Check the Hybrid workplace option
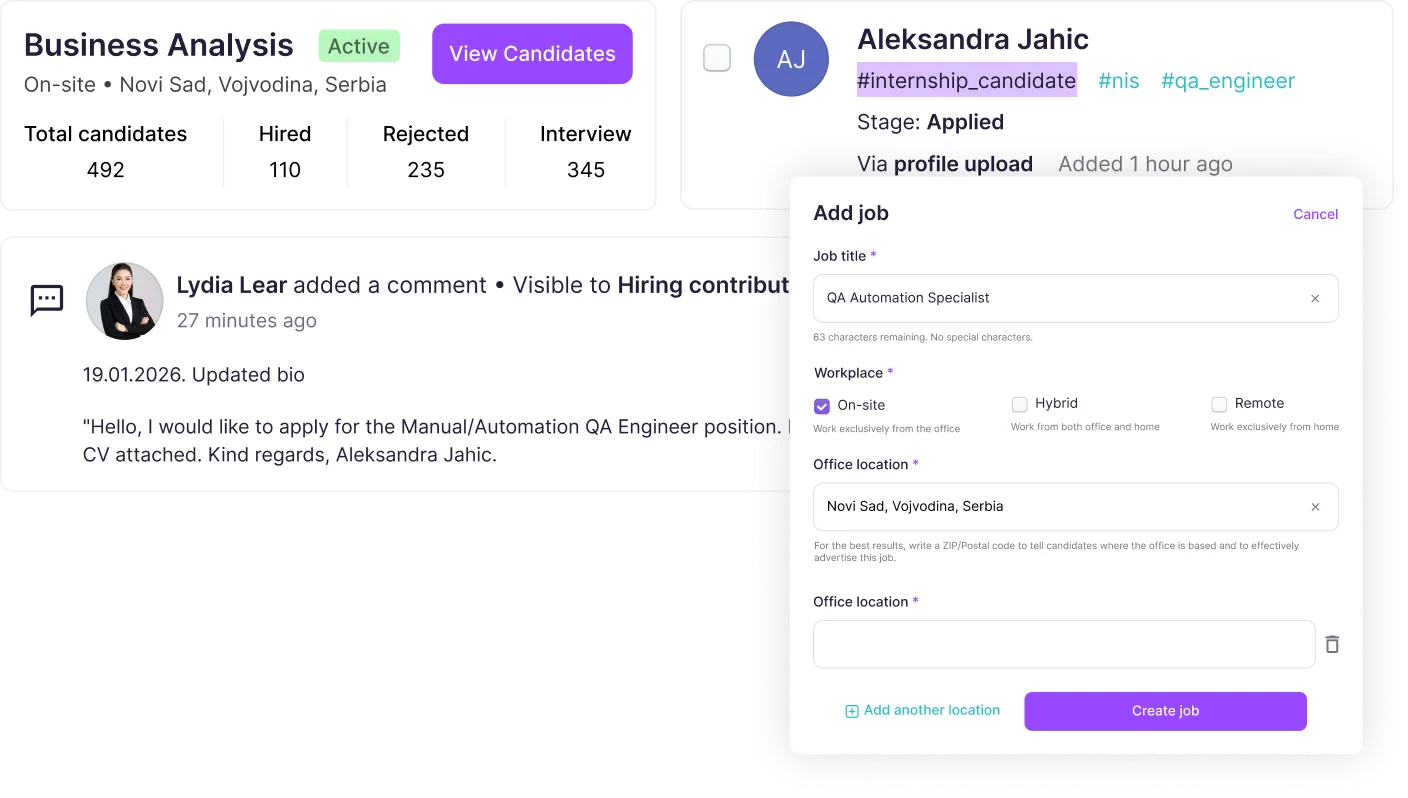This screenshot has height=798, width=1408. pos(1020,404)
